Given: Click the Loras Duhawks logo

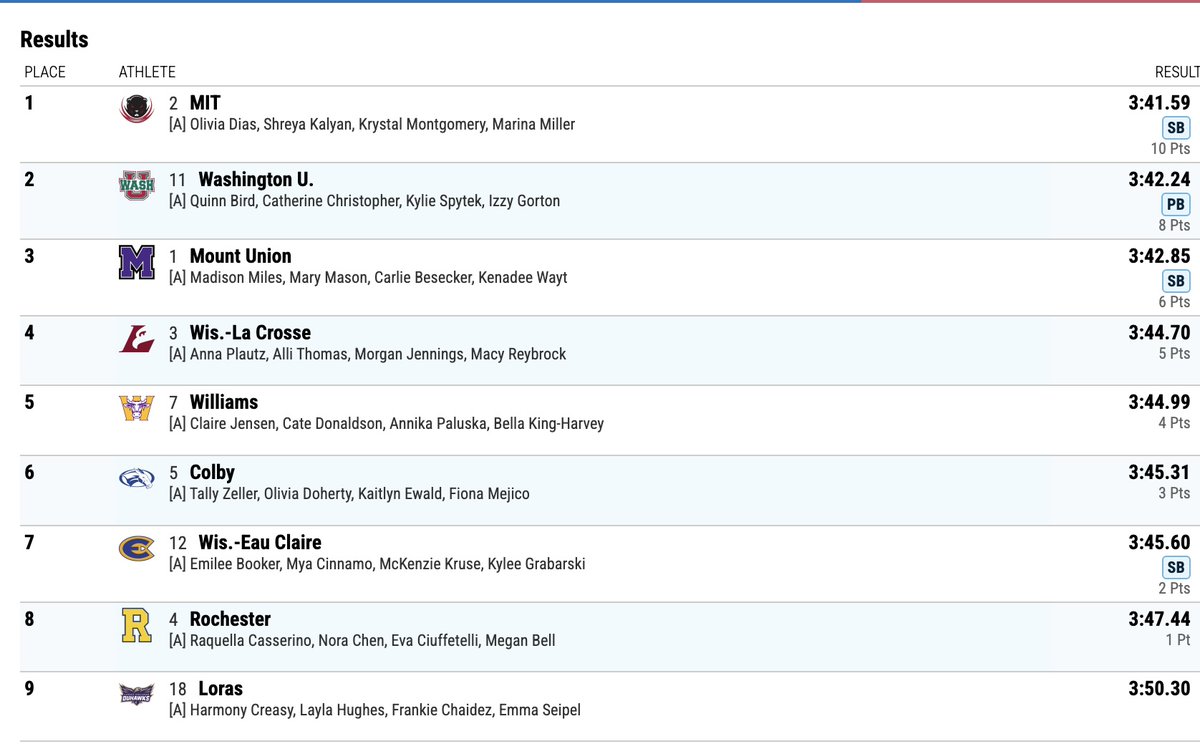Looking at the screenshot, I should point(135,695).
